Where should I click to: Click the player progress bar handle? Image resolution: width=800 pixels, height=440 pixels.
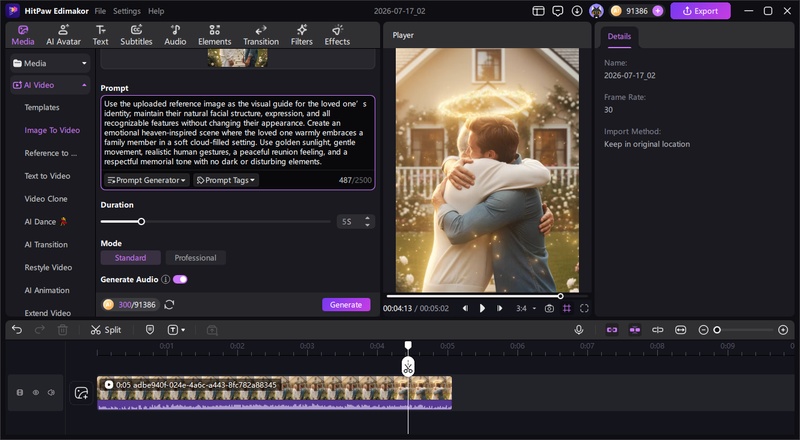(560, 296)
